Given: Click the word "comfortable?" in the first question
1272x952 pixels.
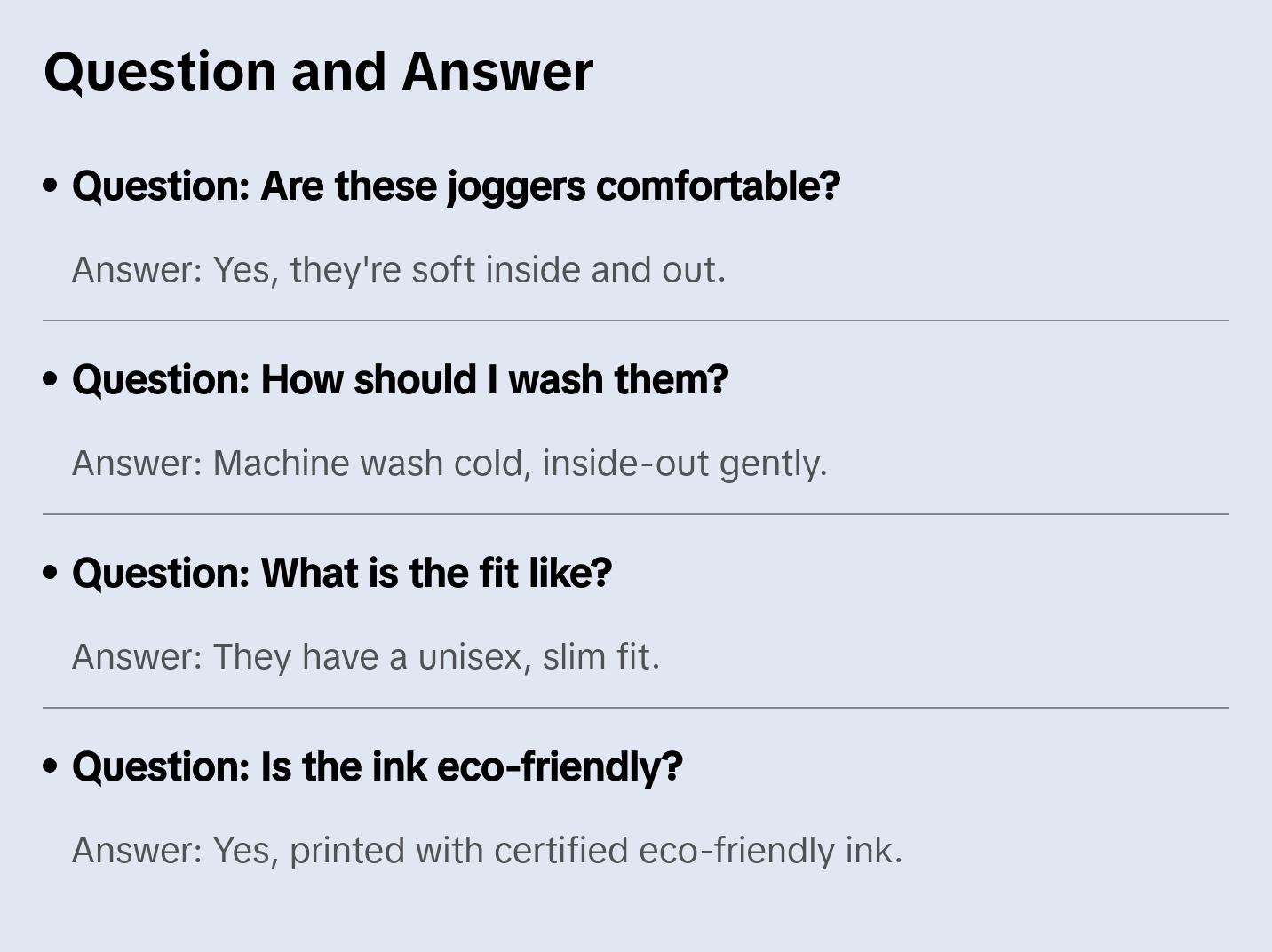Looking at the screenshot, I should pos(718,186).
